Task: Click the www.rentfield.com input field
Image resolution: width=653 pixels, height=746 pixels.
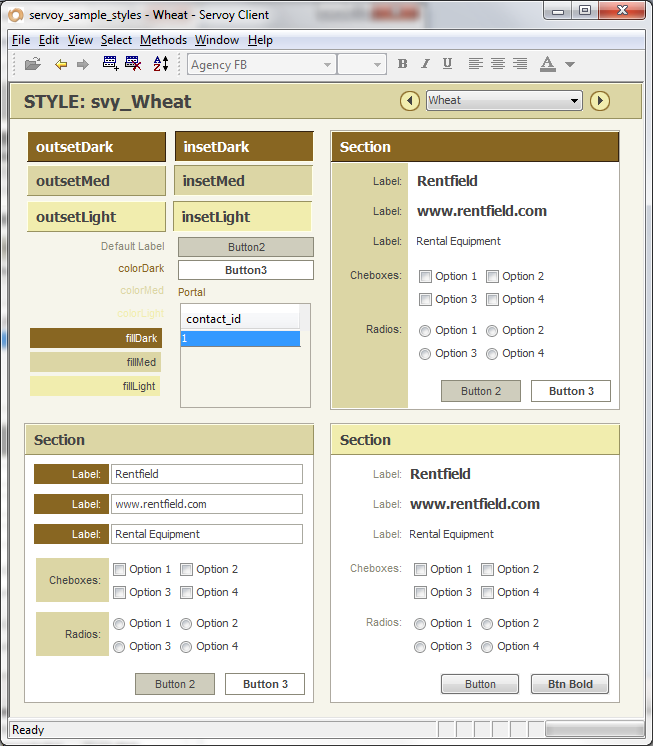Action: pyautogui.click(x=207, y=504)
